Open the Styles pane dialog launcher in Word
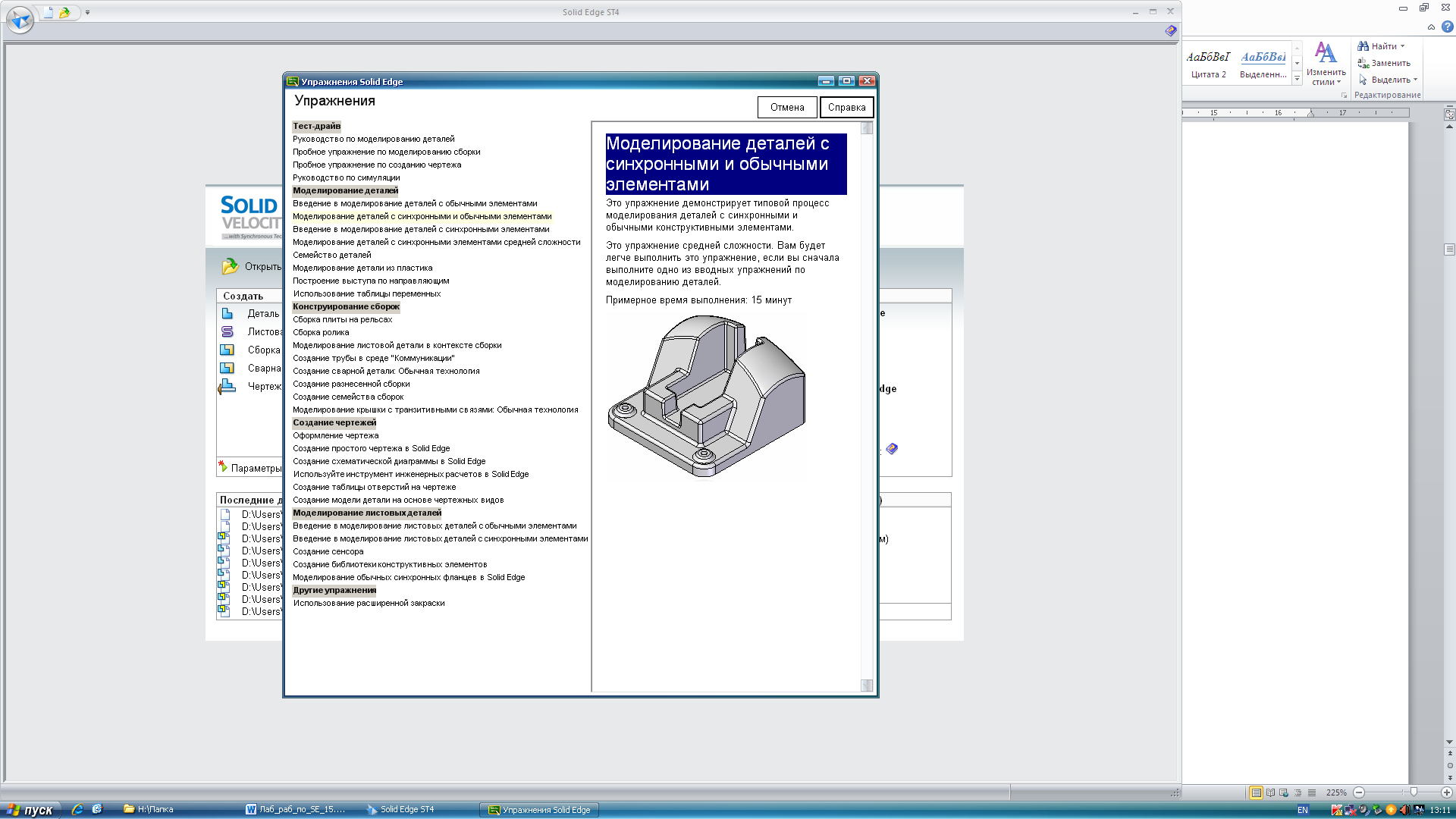The width and height of the screenshot is (1456, 819). coord(1344,96)
